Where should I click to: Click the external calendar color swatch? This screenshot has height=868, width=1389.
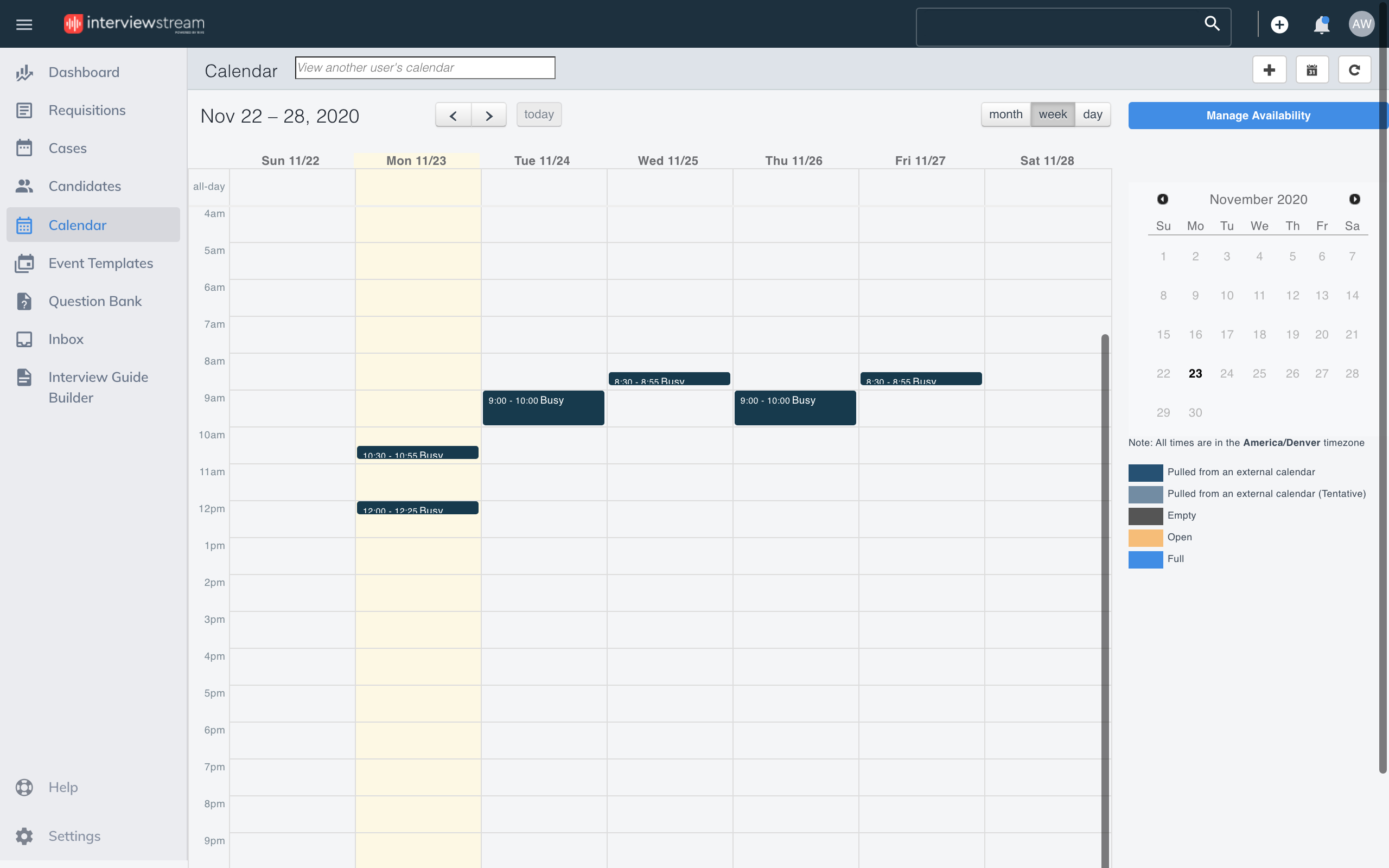tap(1145, 473)
